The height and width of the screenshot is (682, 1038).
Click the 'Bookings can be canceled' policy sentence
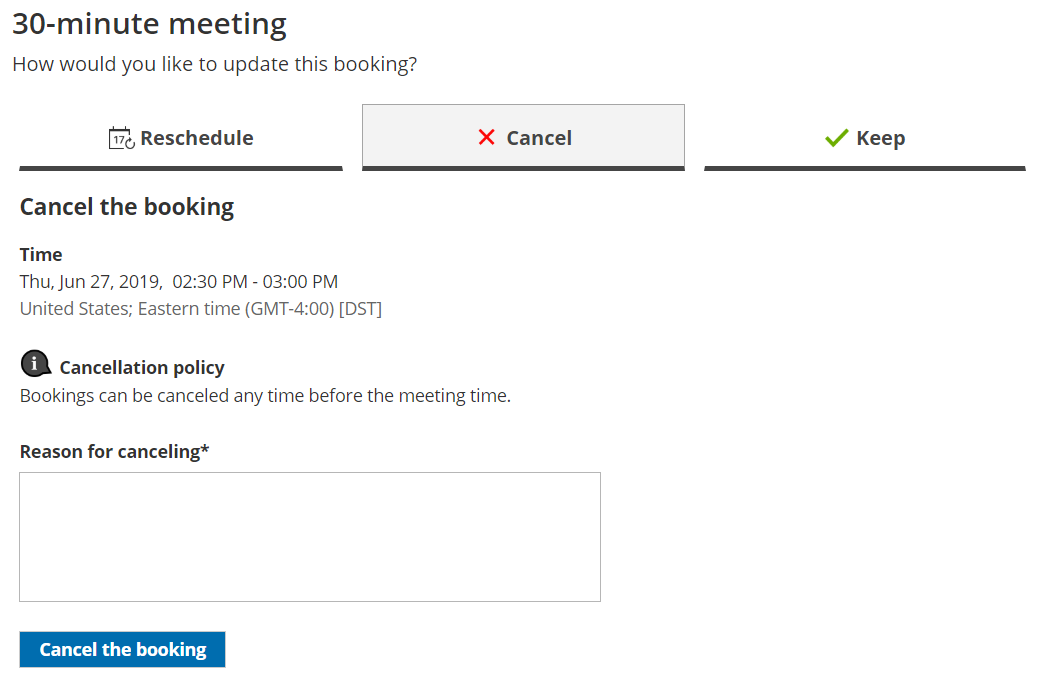click(265, 396)
